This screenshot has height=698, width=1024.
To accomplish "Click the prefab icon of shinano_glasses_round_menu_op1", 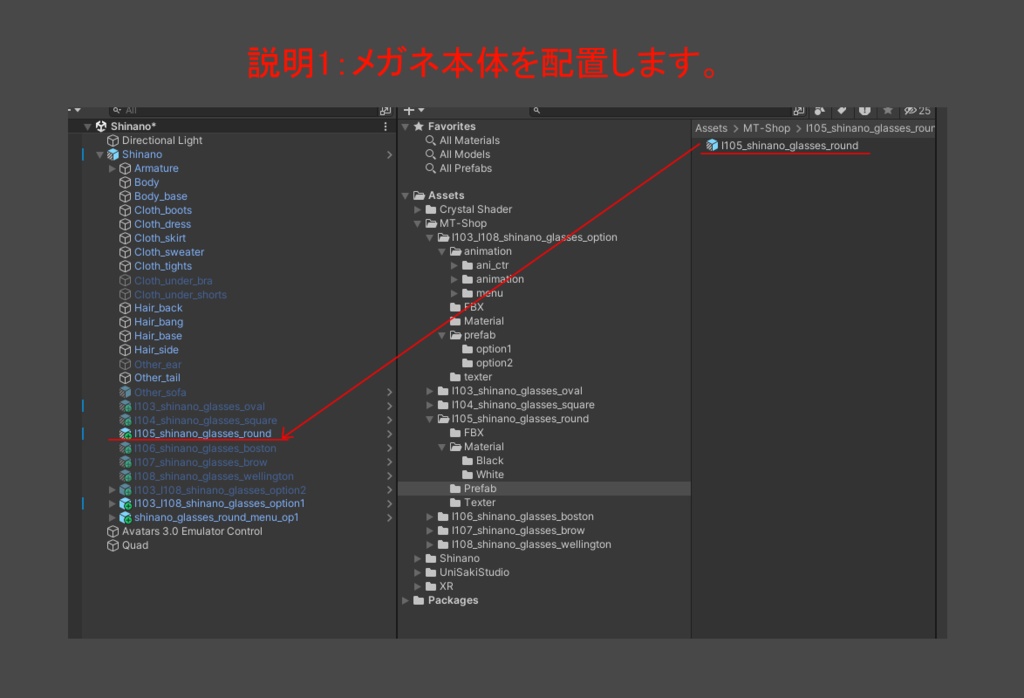I will click(125, 517).
